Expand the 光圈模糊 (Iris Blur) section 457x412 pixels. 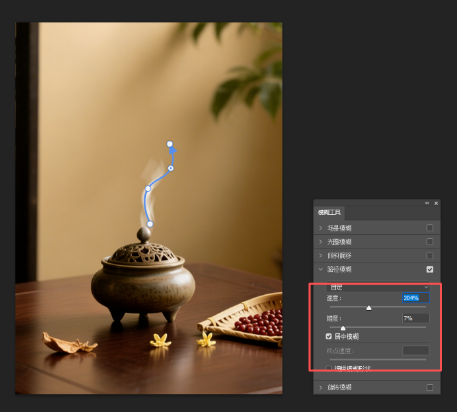coord(321,242)
